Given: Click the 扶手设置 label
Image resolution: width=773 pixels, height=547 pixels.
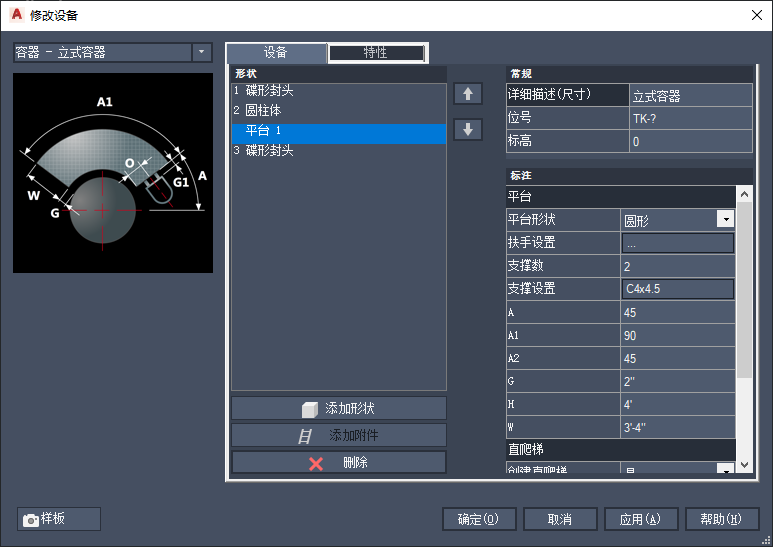Looking at the screenshot, I should [531, 242].
